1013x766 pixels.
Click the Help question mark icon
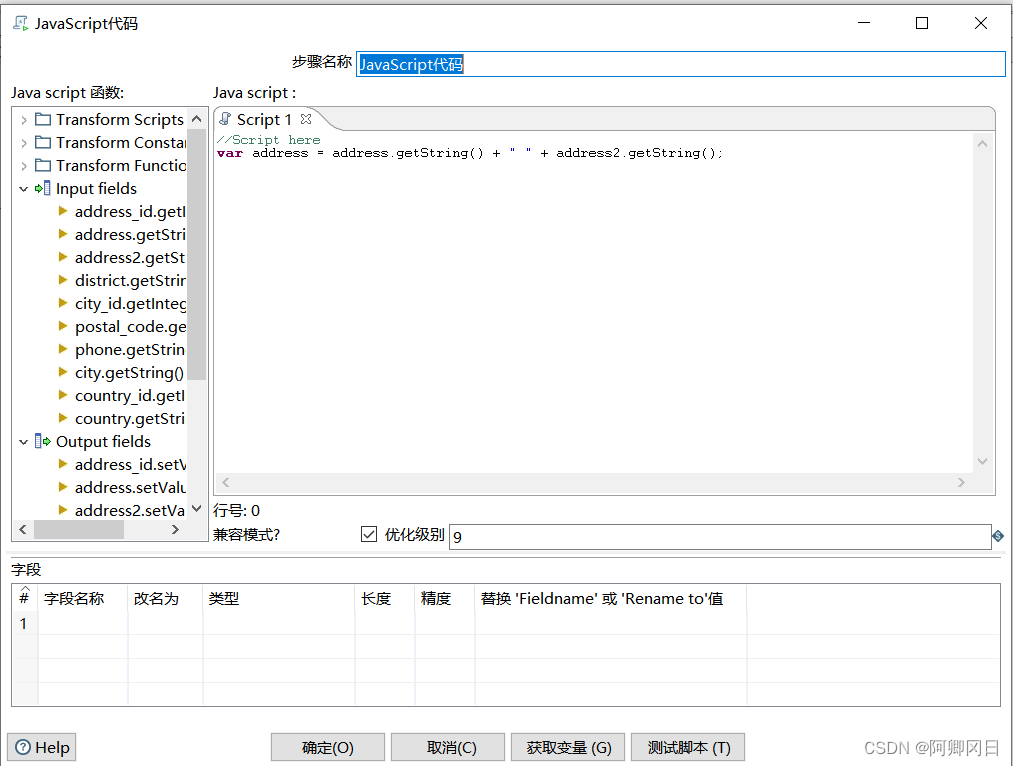(x=23, y=747)
